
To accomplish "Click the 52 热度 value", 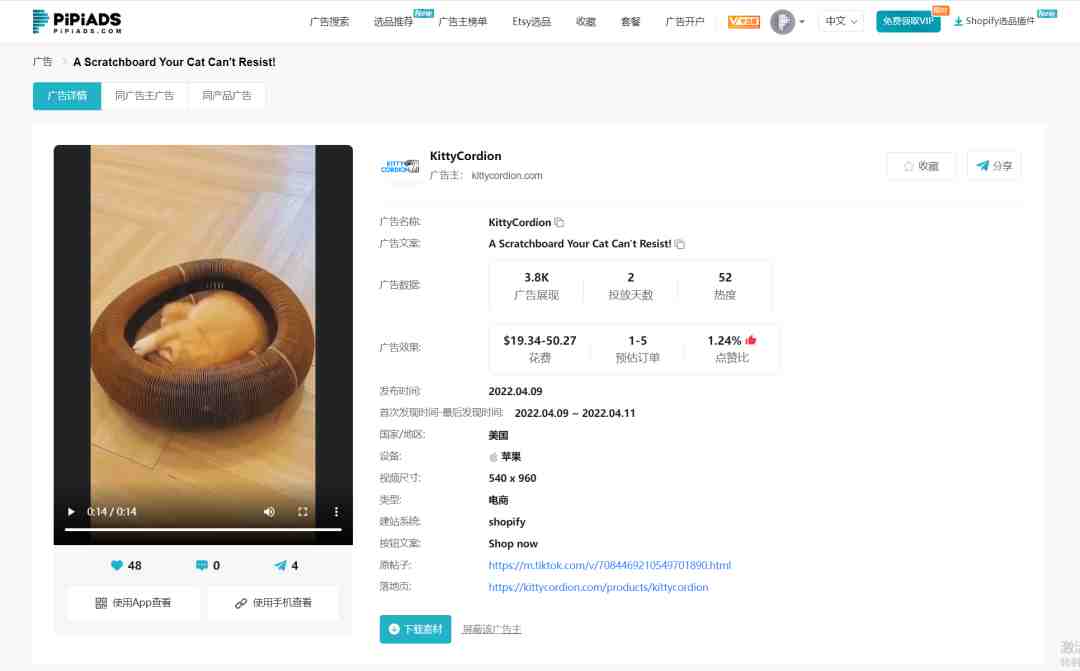I will [725, 277].
